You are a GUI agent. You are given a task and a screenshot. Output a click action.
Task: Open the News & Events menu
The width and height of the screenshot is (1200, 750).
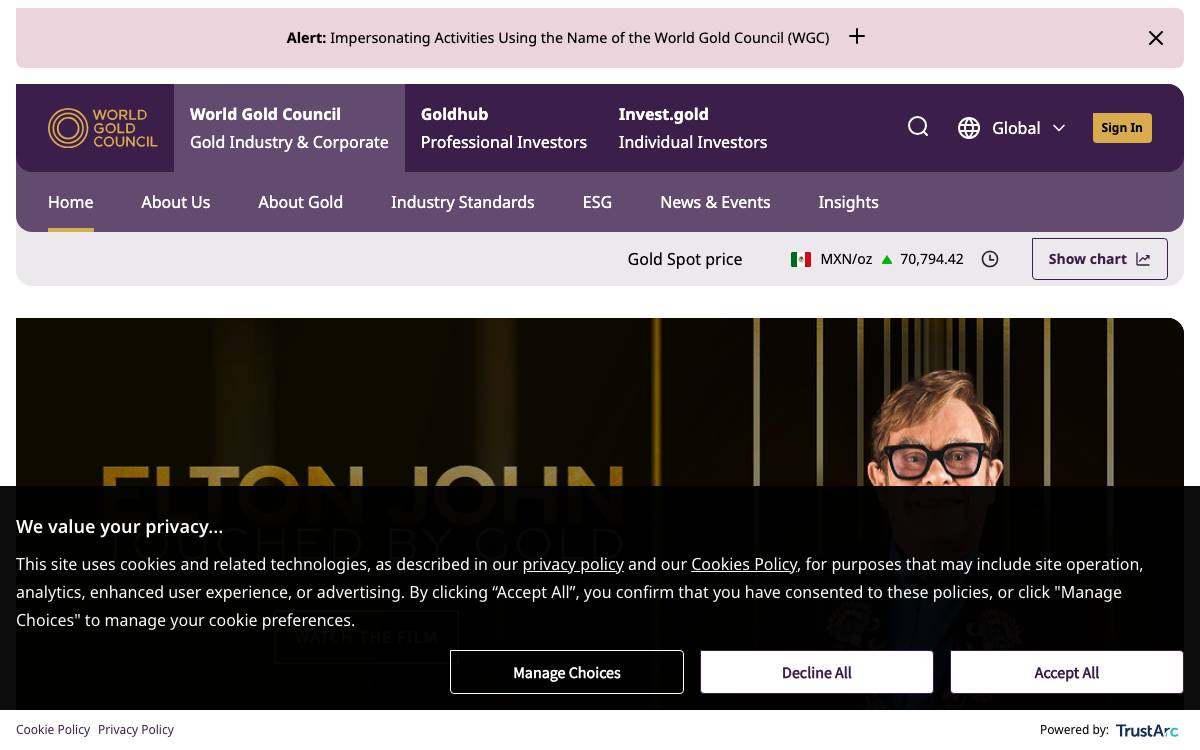[715, 202]
